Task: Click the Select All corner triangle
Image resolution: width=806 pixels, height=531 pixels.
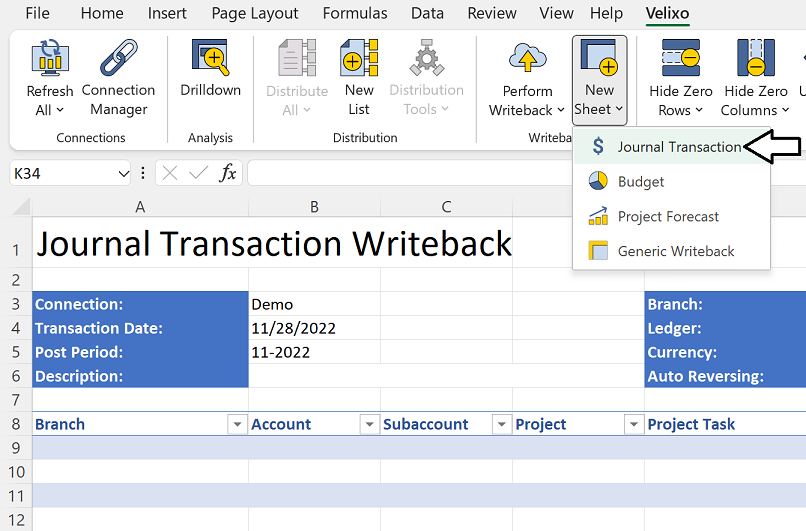Action: pos(21,207)
